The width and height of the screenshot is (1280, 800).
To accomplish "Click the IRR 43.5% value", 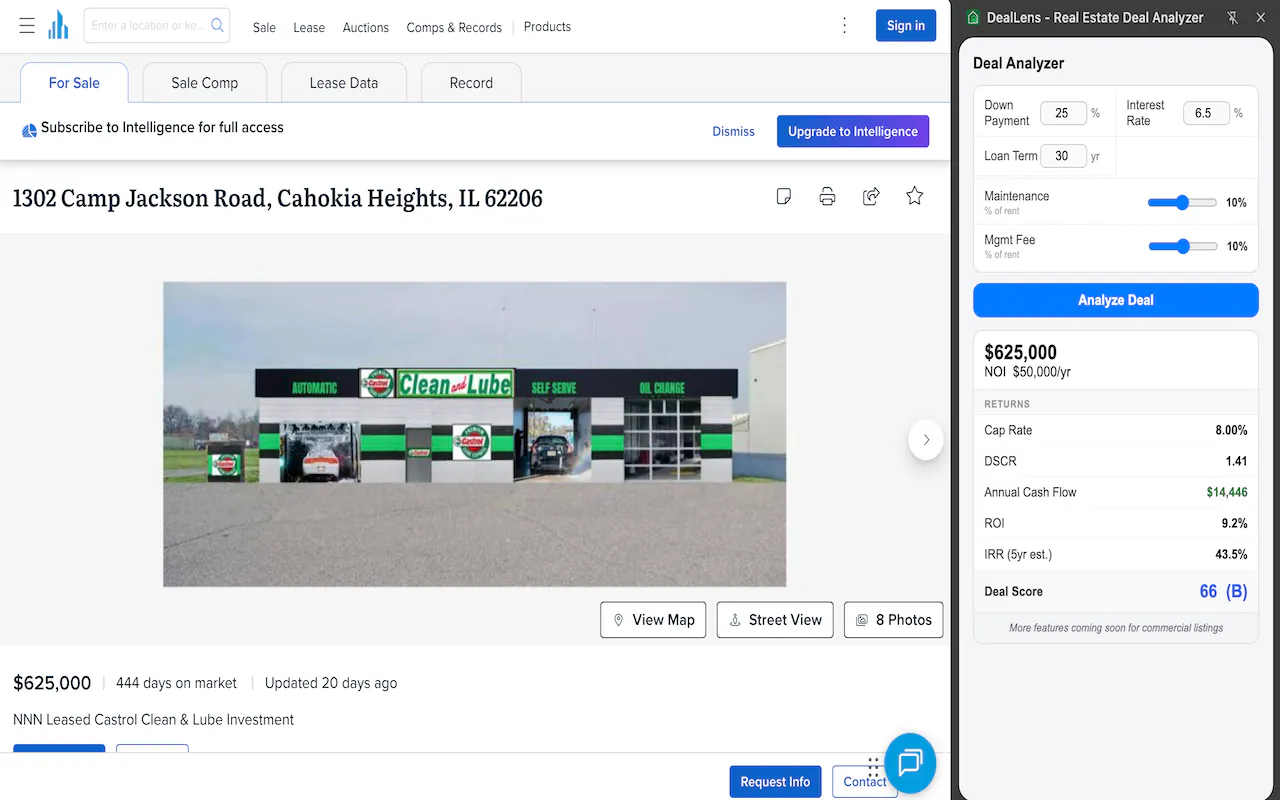I will pyautogui.click(x=1231, y=554).
